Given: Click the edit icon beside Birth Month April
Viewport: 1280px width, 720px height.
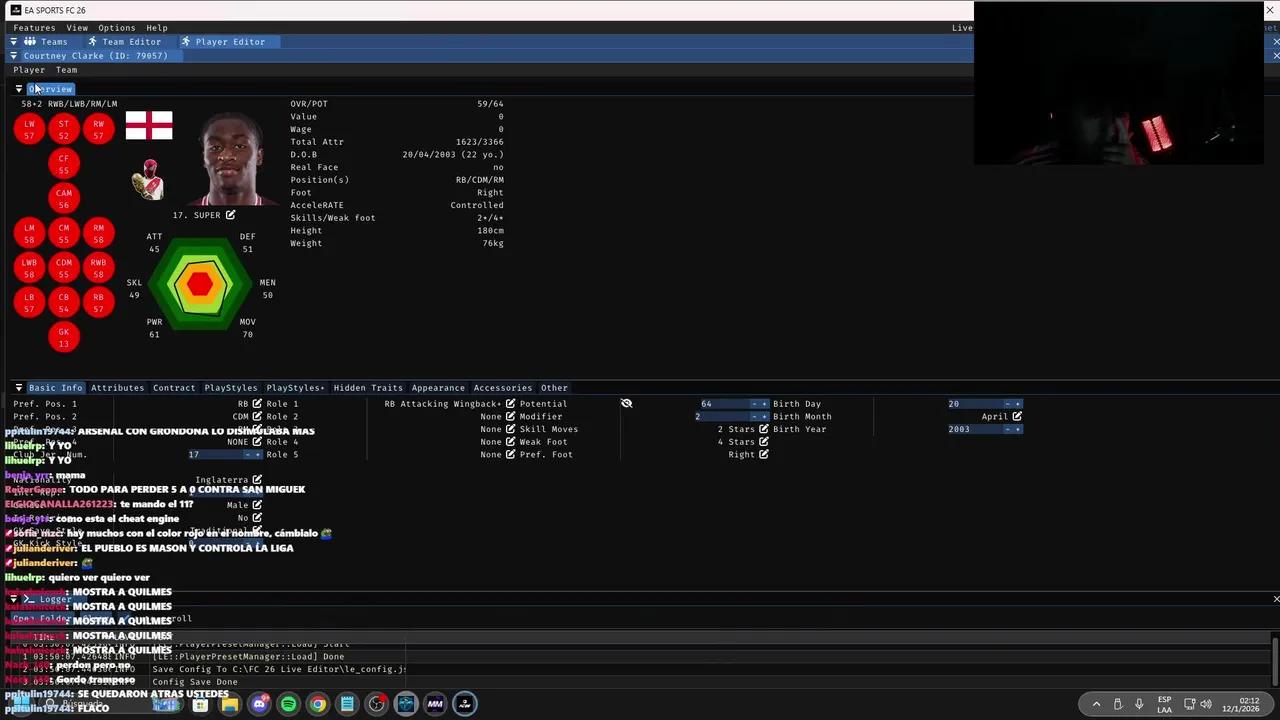Looking at the screenshot, I should point(1016,417).
